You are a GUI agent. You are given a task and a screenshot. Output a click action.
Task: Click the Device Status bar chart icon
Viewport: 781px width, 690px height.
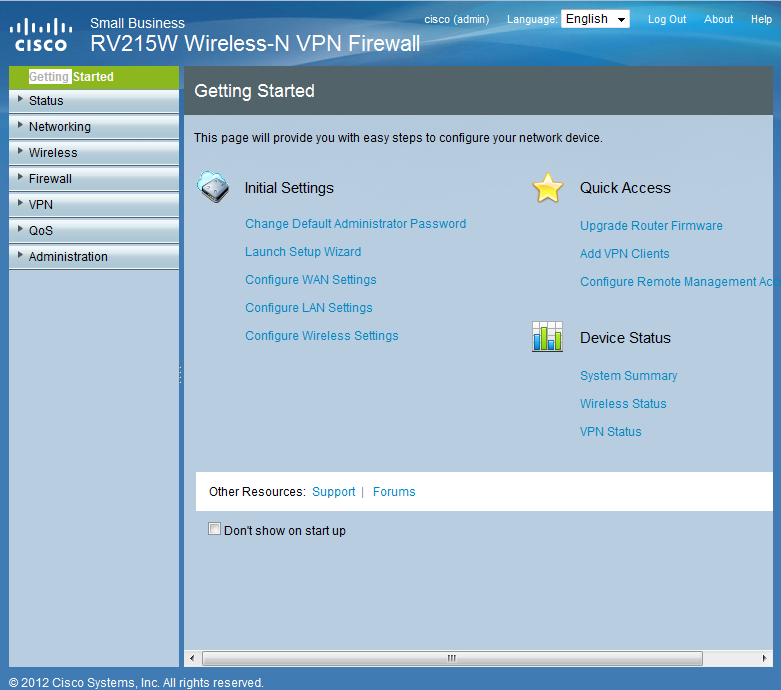(x=547, y=337)
